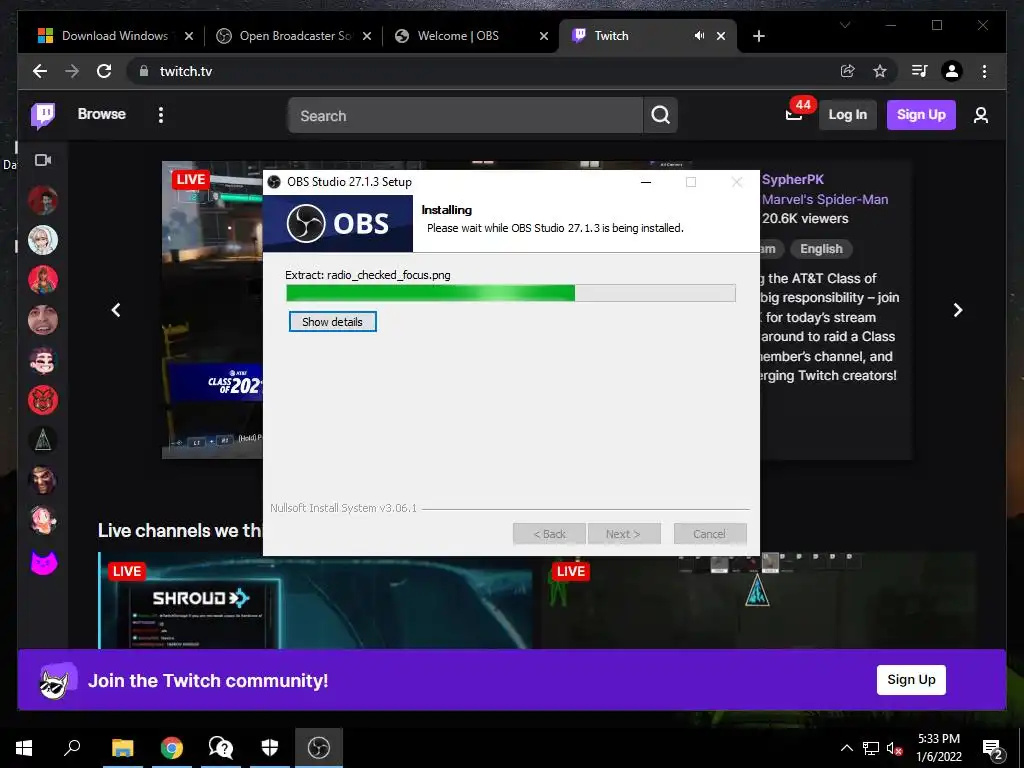Open Windows taskbar search

(x=72, y=748)
